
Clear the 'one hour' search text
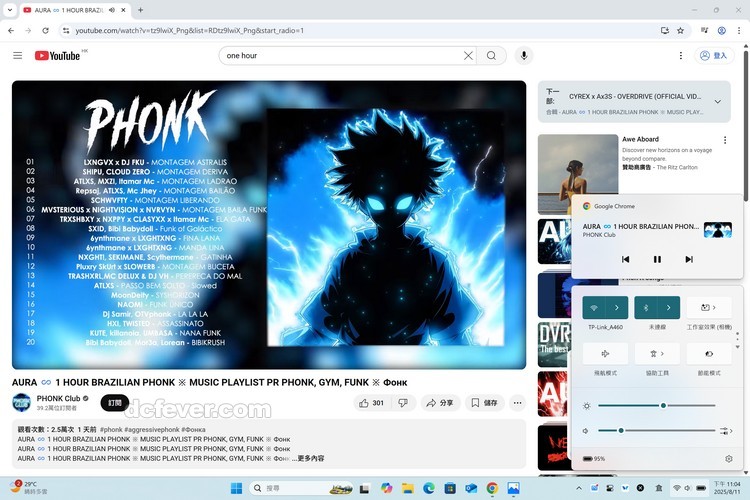[468, 56]
